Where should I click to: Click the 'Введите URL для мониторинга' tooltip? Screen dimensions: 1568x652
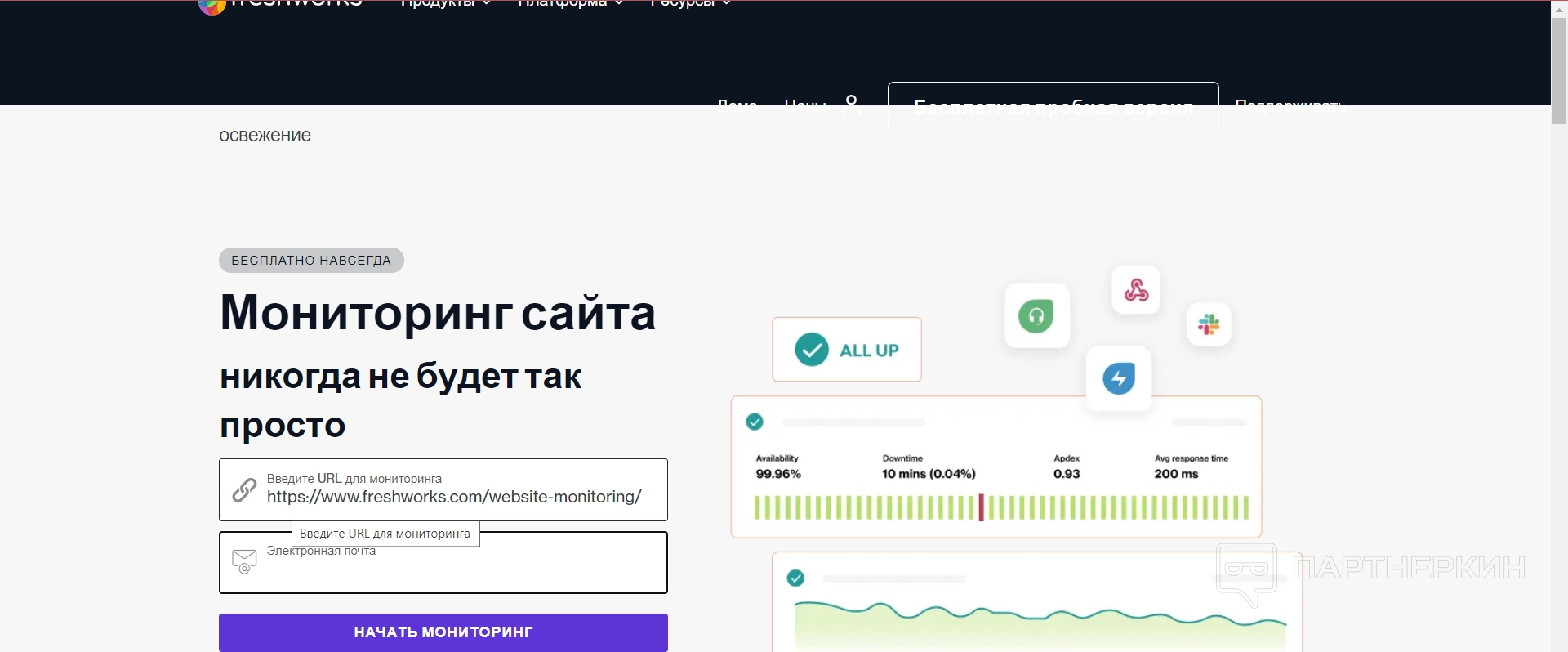pyautogui.click(x=385, y=534)
